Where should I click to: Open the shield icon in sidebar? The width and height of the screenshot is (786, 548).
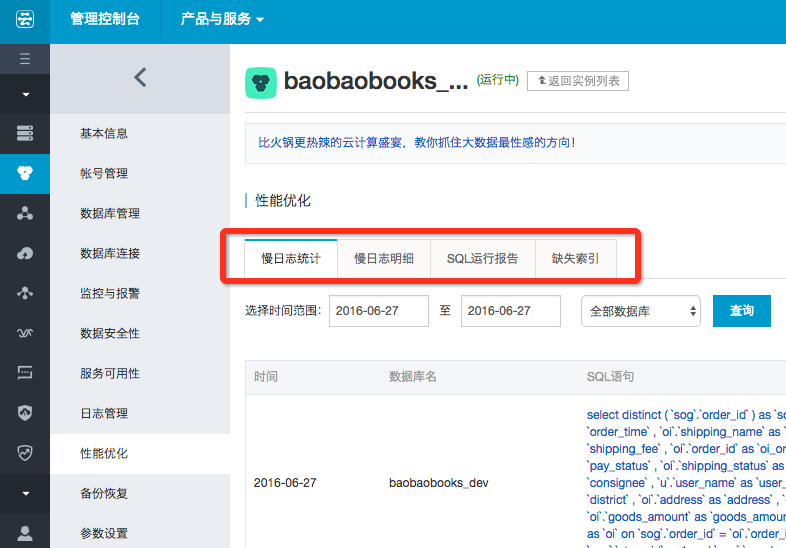pos(25,413)
